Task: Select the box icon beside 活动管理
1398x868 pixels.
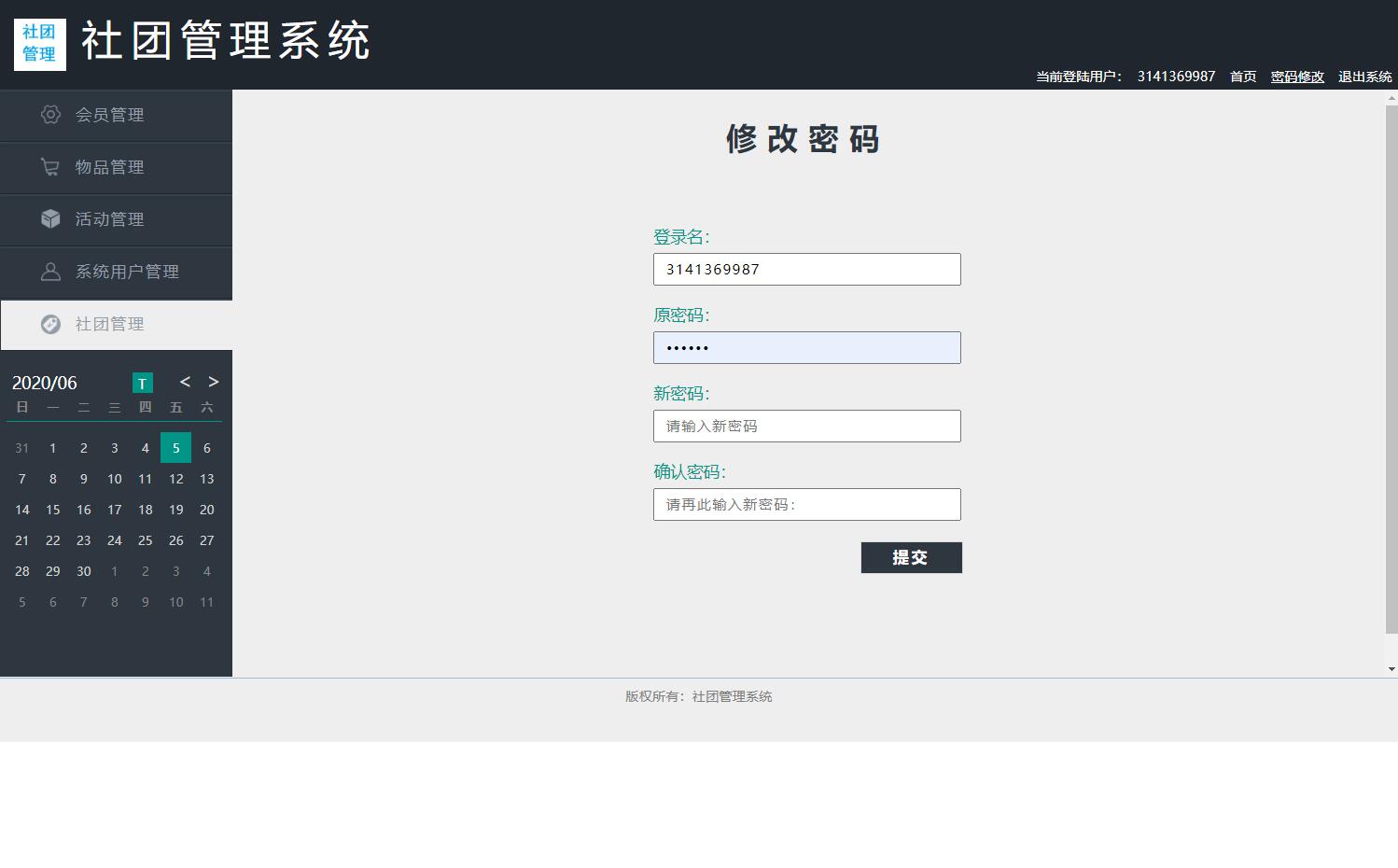Action: 50,218
